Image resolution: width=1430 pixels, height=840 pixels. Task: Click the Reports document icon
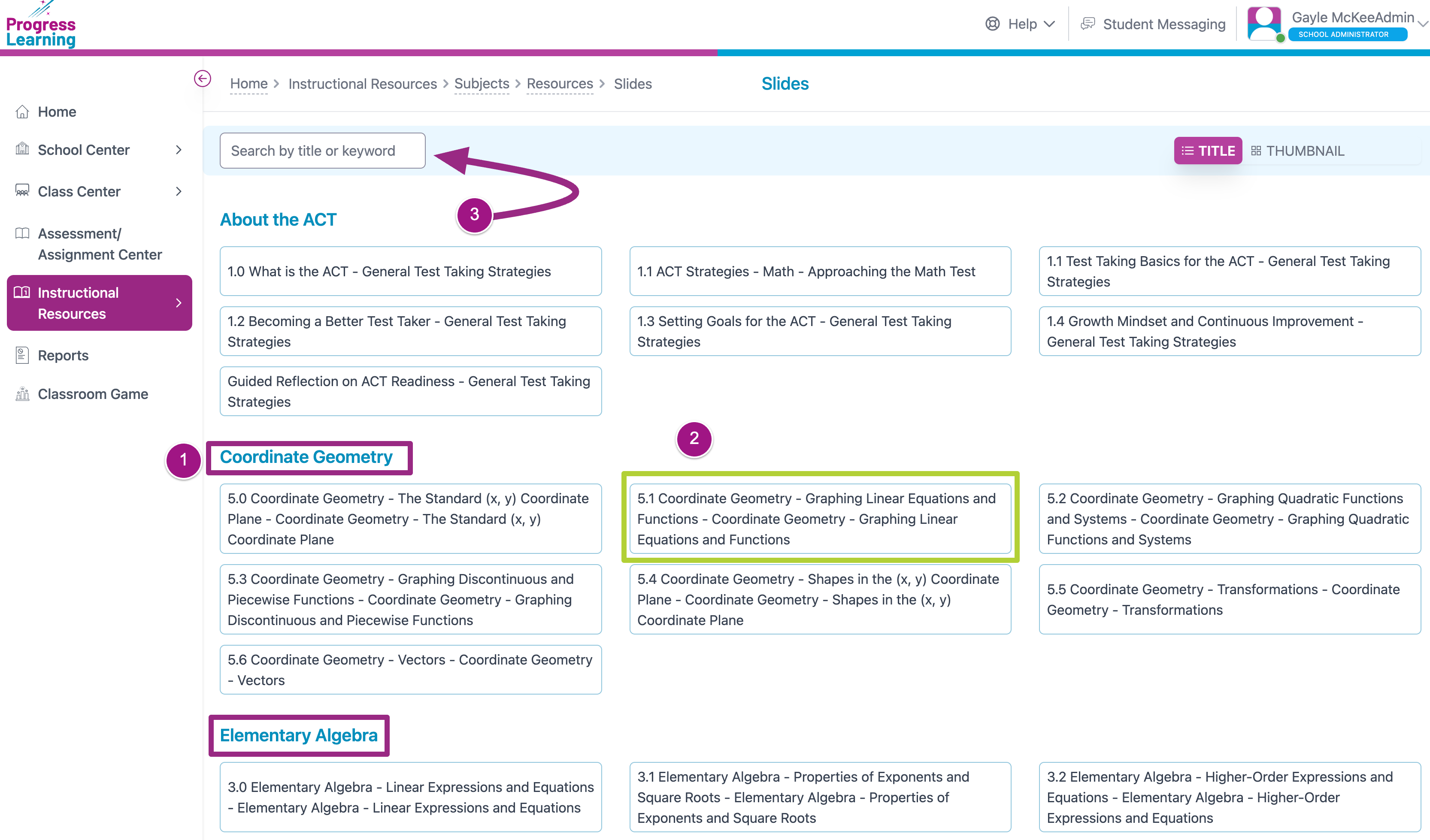(22, 355)
